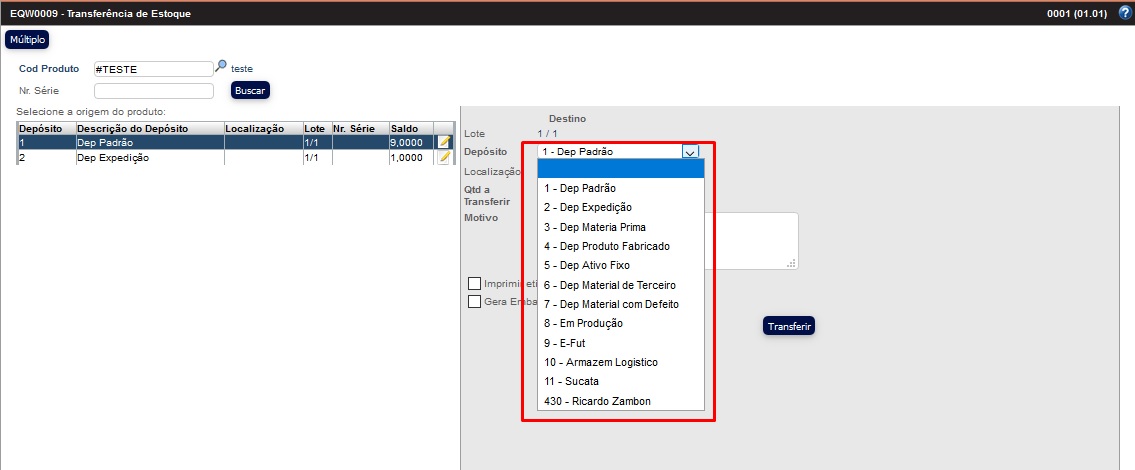Viewport: 1135px width, 470px height.
Task: Click the product search magnifier icon
Action: (x=221, y=68)
